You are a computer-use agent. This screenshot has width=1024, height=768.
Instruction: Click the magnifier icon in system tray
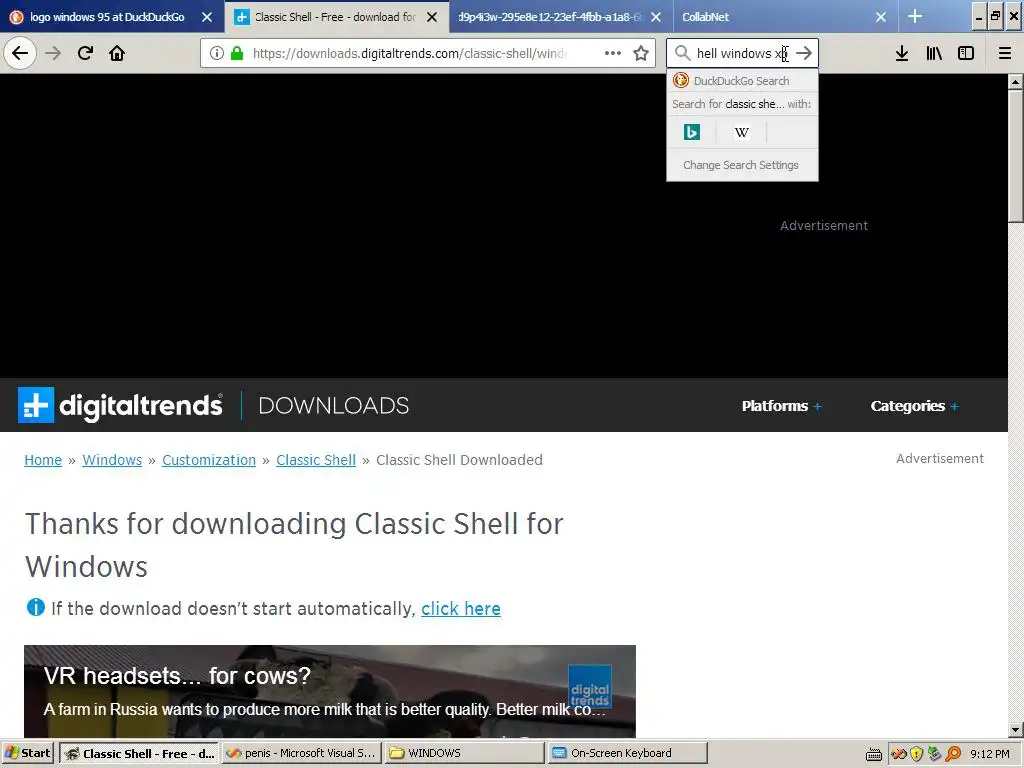coord(953,754)
